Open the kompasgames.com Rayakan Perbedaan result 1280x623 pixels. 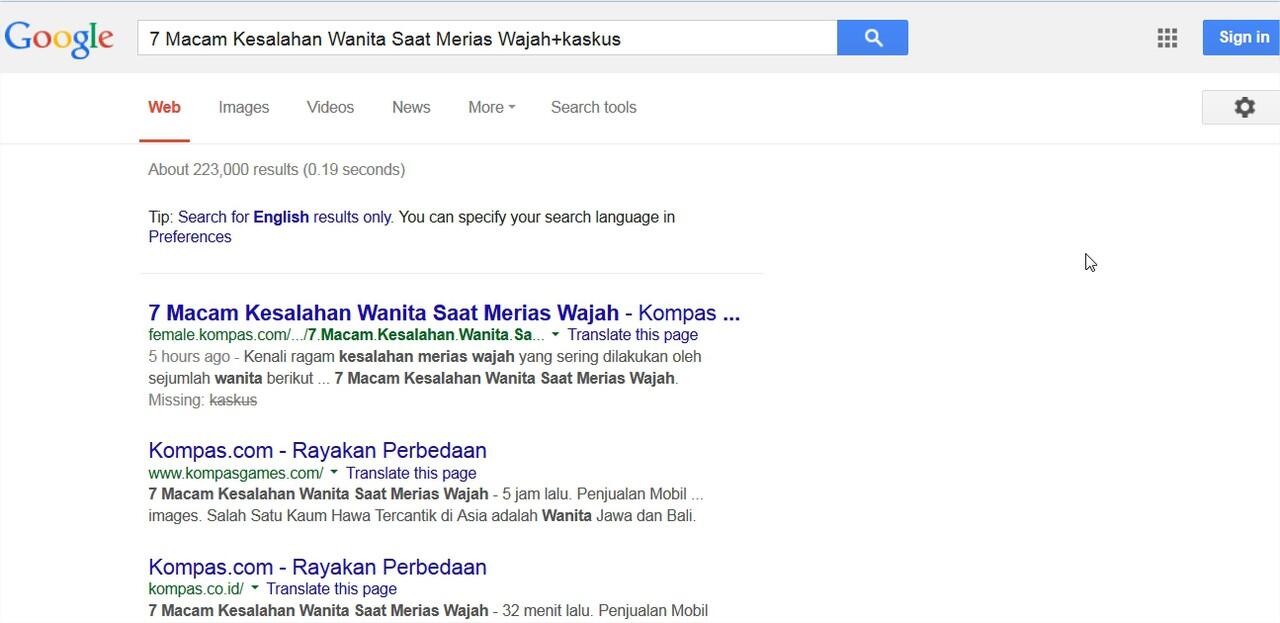(x=317, y=450)
